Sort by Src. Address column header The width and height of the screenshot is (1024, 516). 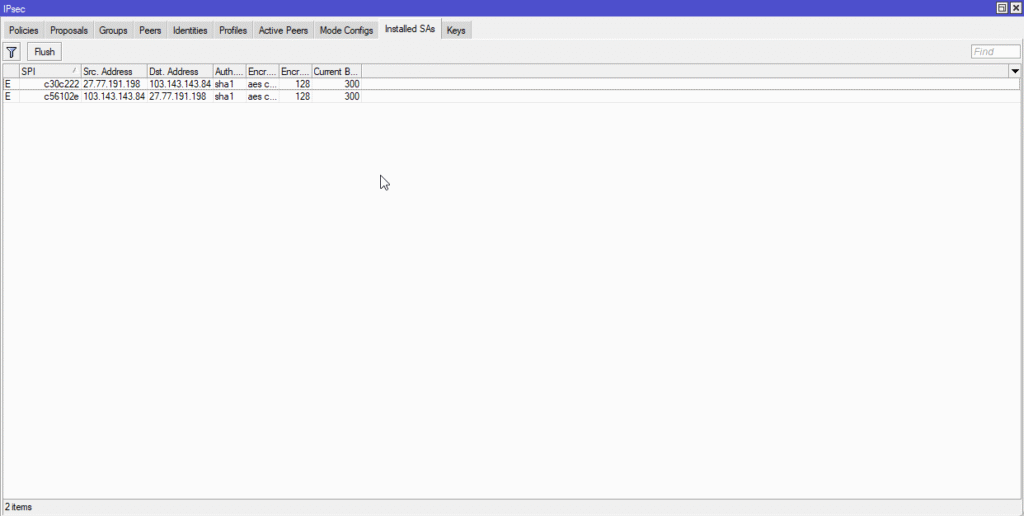(112, 71)
